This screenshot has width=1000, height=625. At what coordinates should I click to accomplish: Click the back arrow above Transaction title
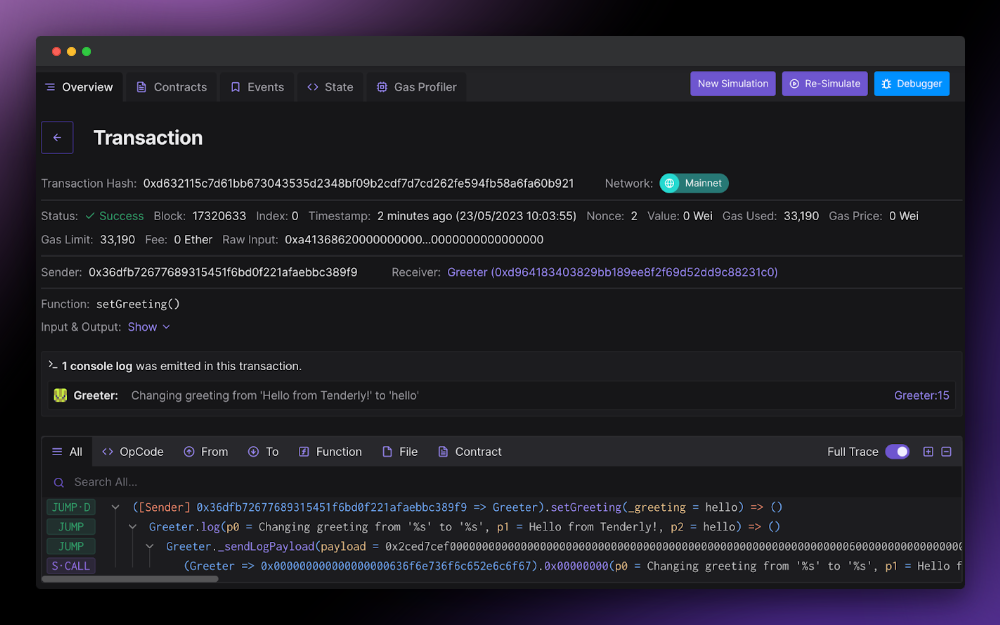(x=57, y=137)
